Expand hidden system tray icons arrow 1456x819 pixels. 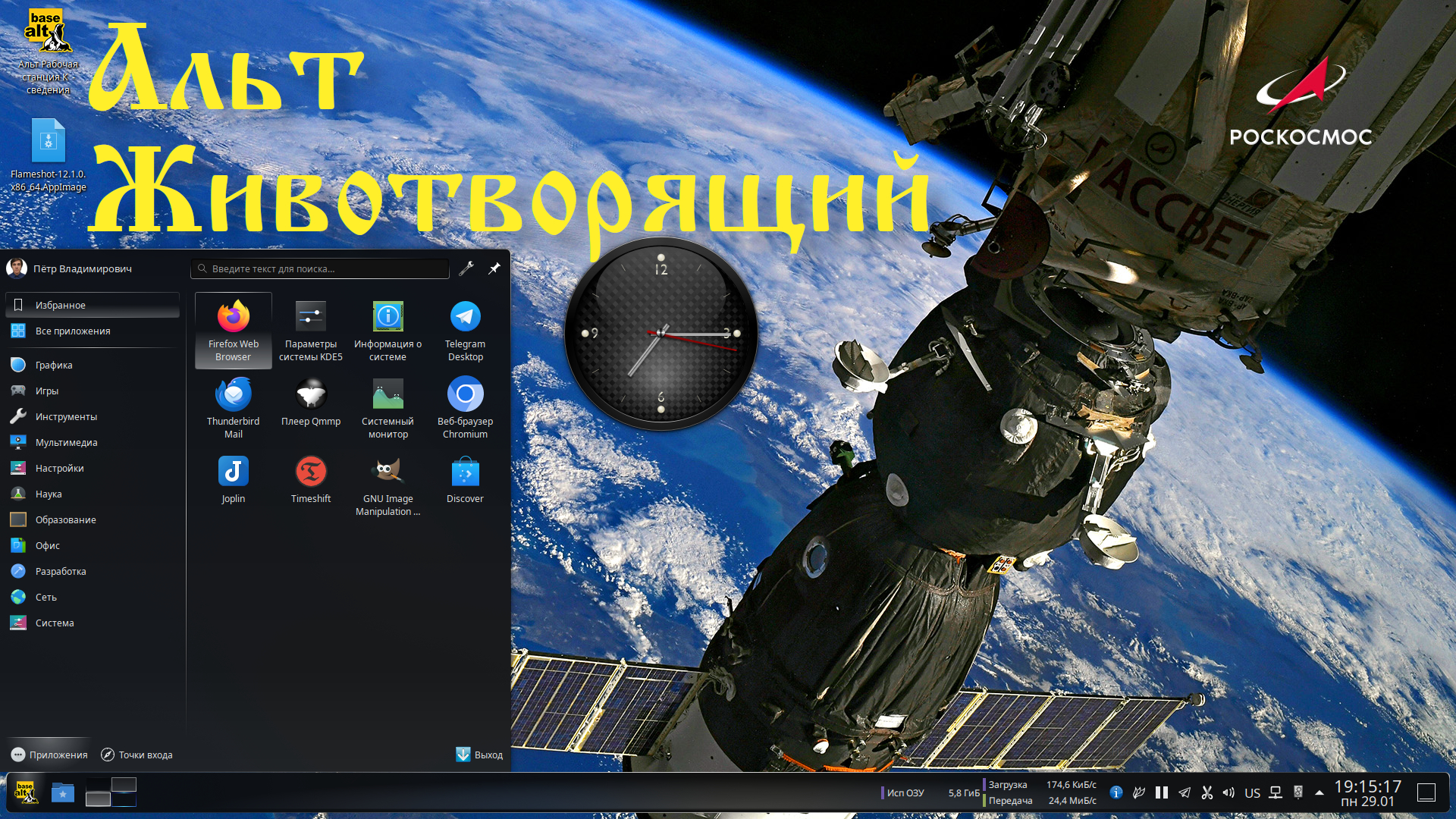1319,792
